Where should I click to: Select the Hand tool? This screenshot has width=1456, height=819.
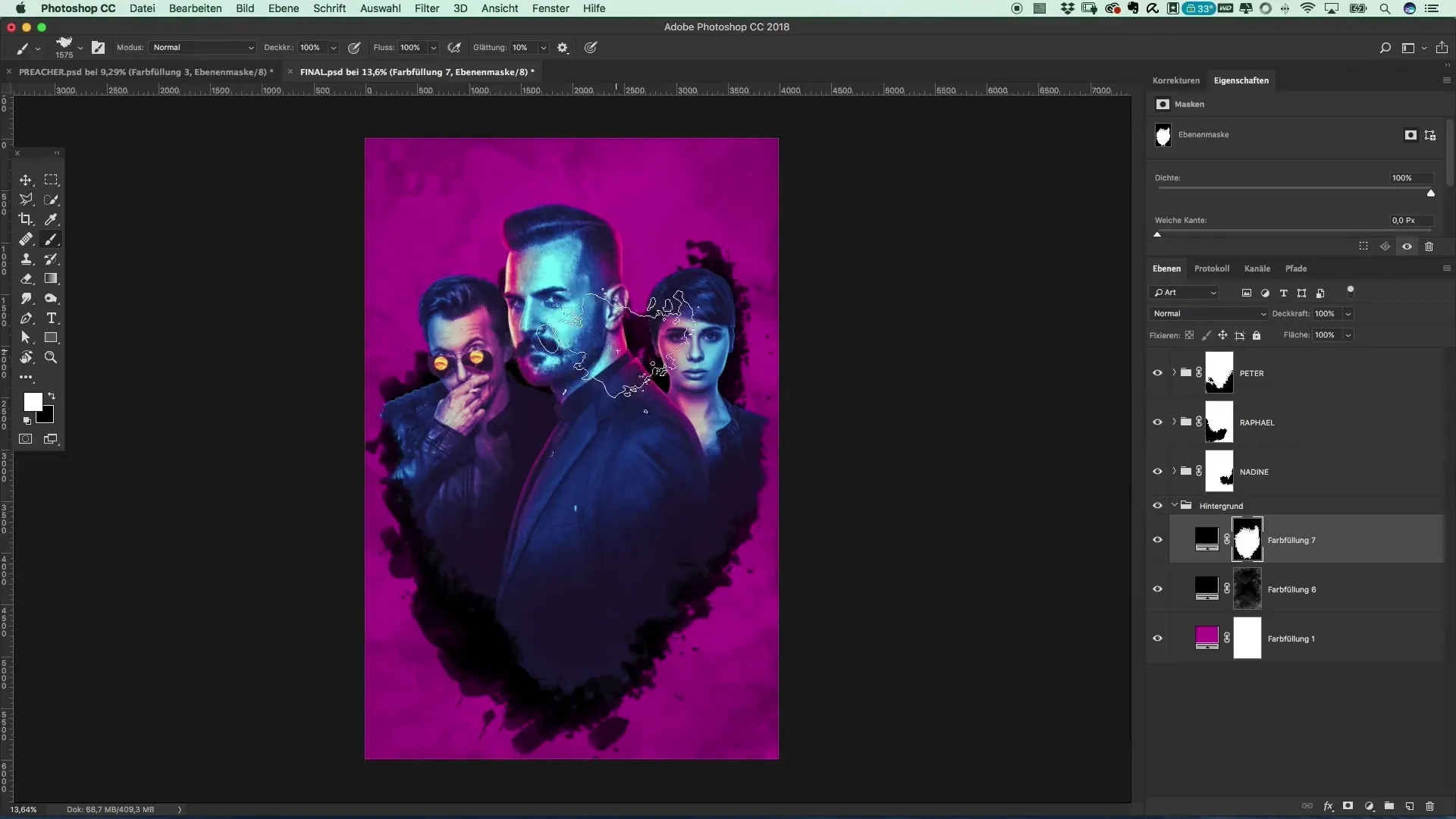[26, 357]
